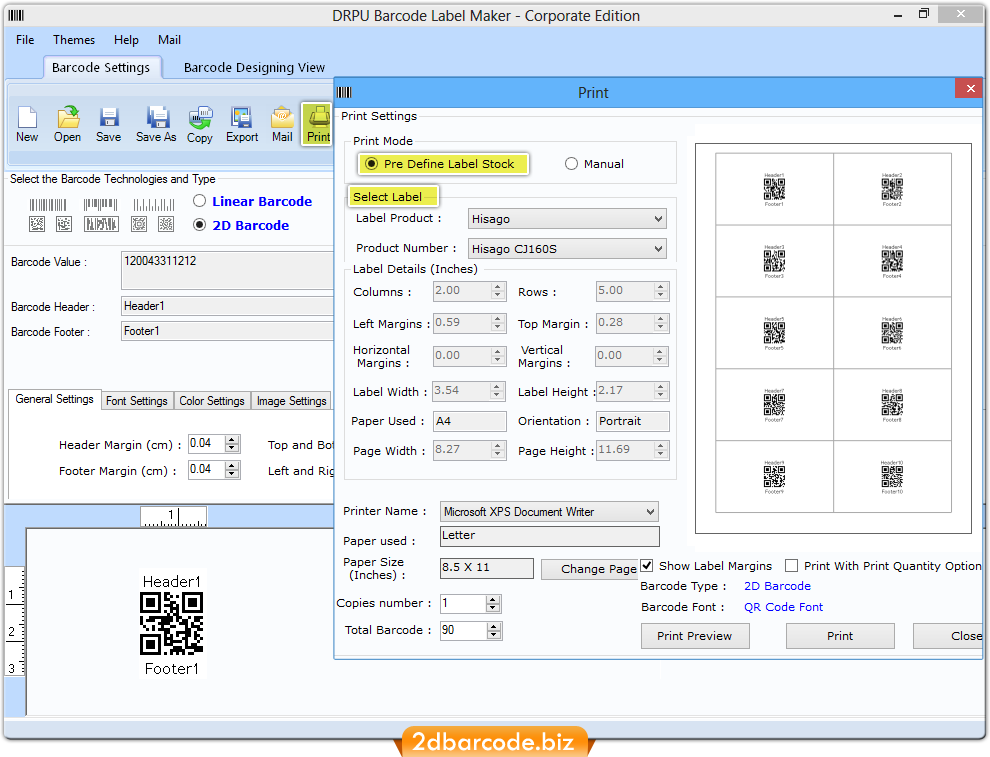Increase Columns spinner value
Screen dimensions: 990x757
click(498, 287)
